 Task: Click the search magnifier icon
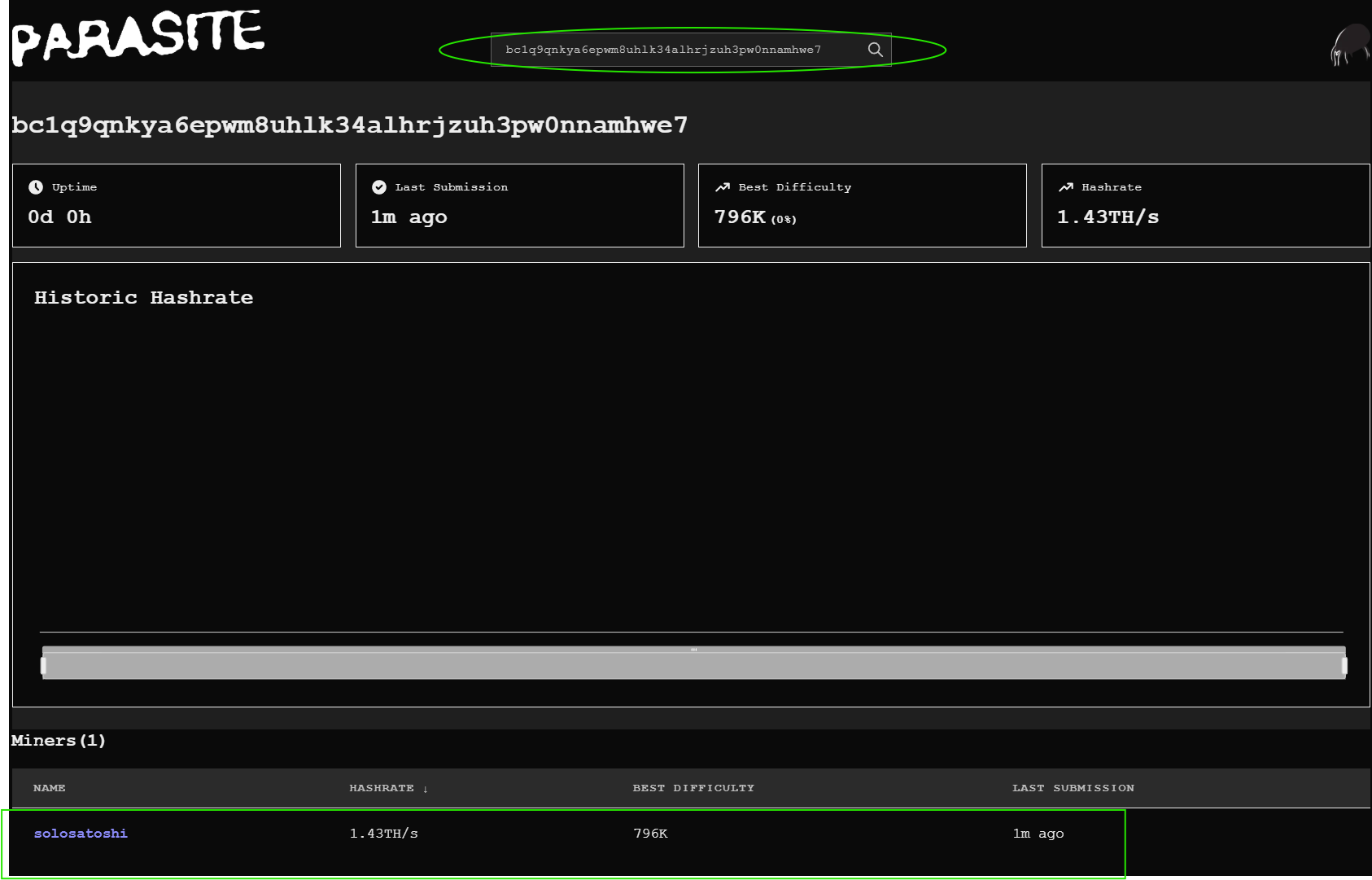[876, 50]
